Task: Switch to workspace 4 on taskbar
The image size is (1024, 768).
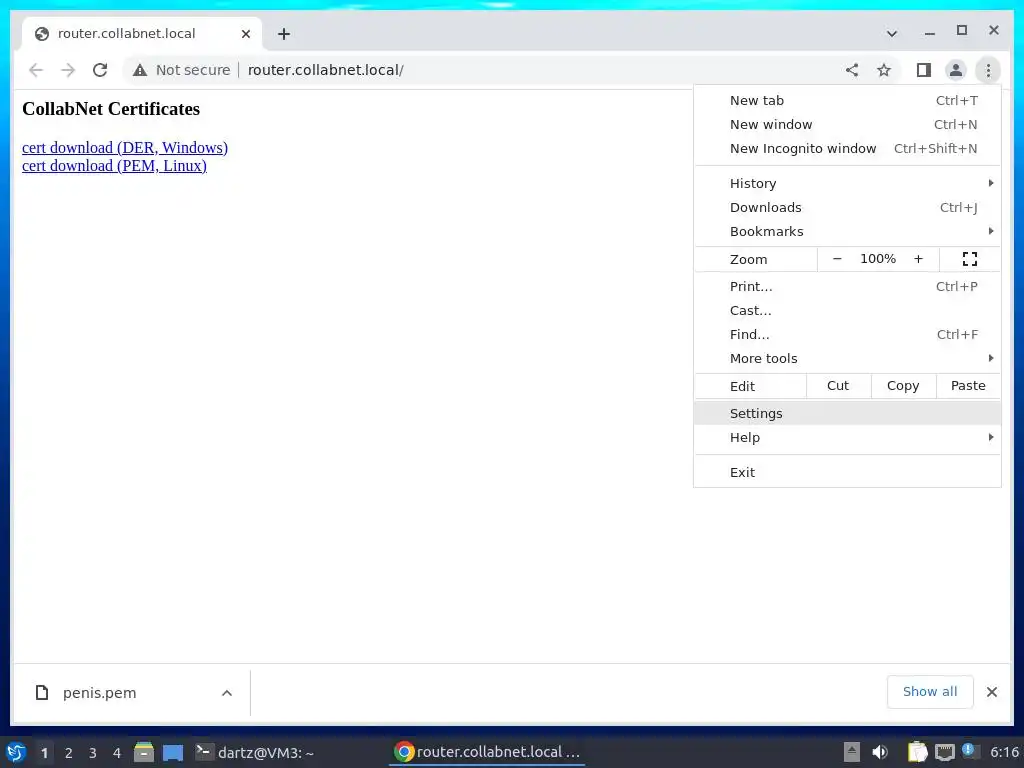Action: tap(117, 753)
